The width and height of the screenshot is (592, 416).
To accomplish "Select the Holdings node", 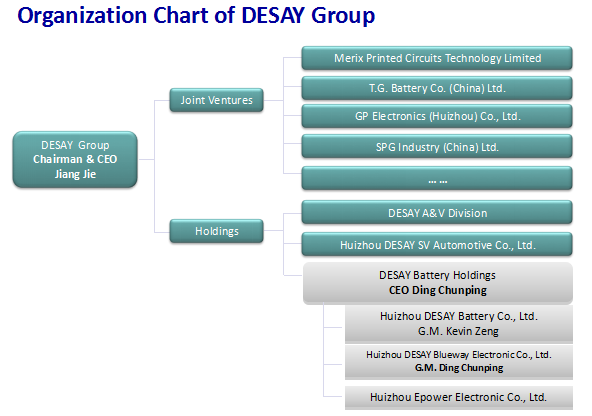I will coord(216,231).
